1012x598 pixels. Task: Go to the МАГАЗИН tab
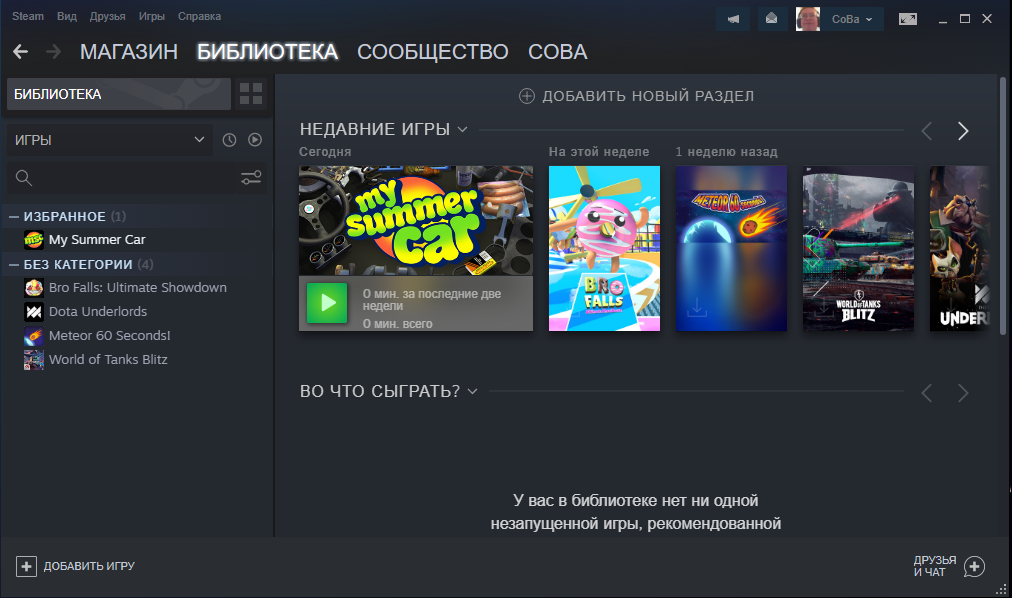[128, 52]
